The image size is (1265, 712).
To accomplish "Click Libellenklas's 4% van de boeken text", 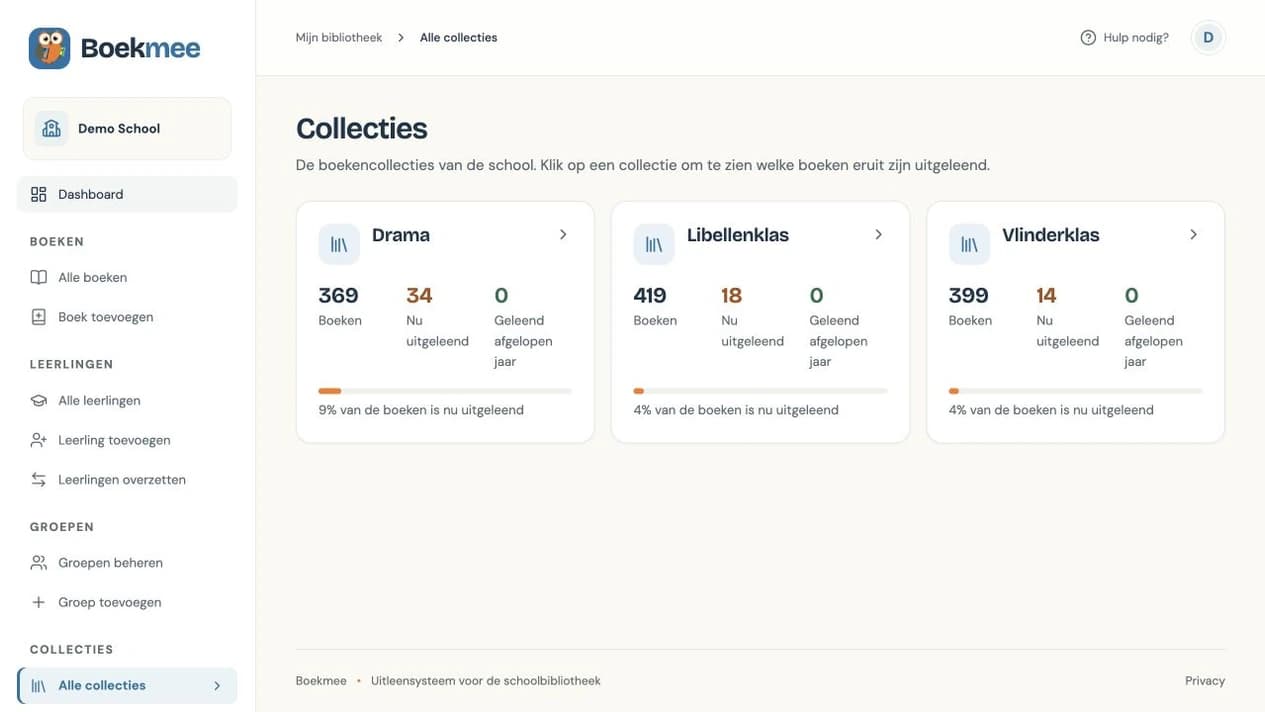I will [x=736, y=410].
